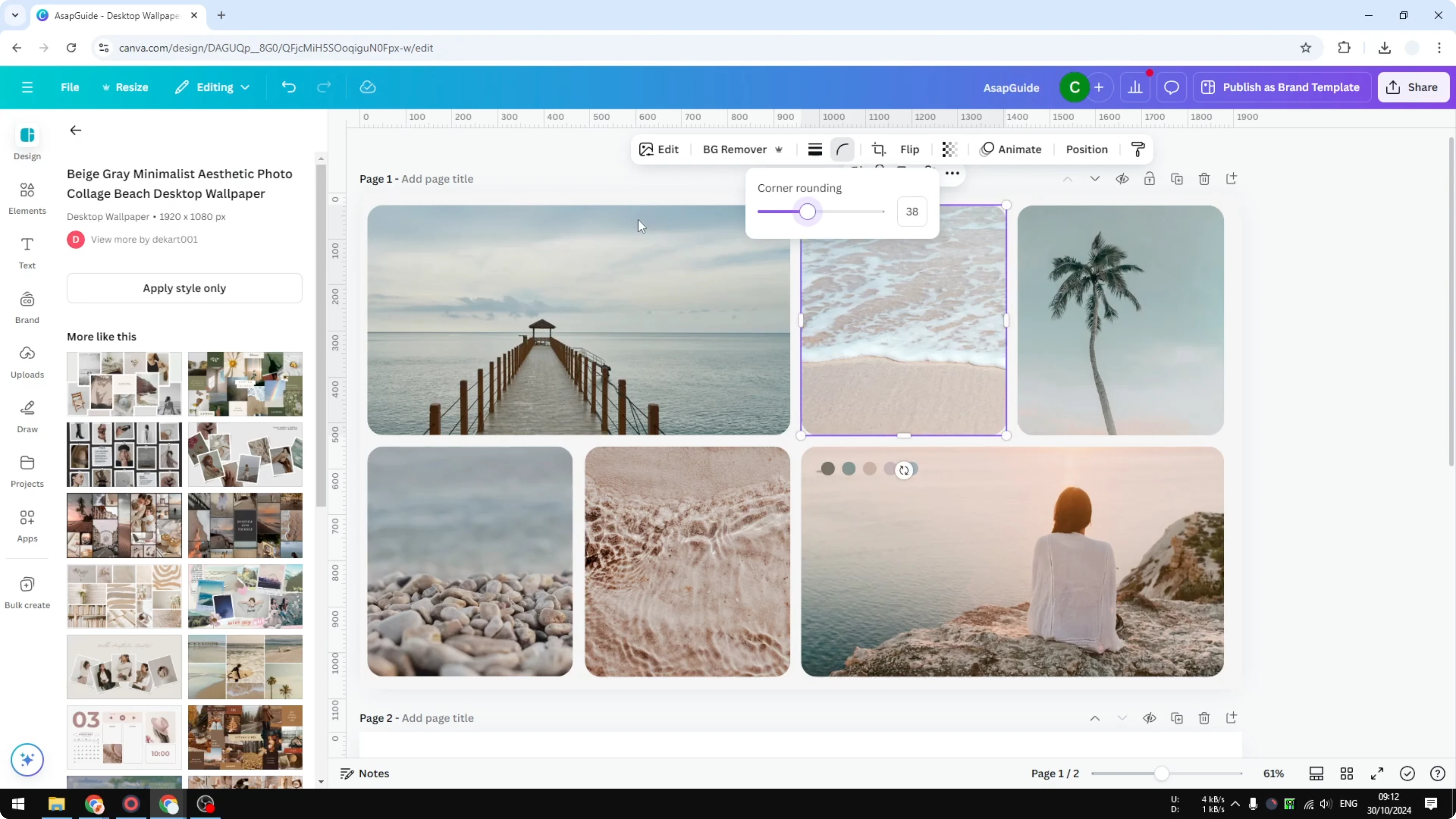This screenshot has width=1456, height=819.
Task: Adjust the Corner rounding slider handle
Action: click(x=808, y=211)
